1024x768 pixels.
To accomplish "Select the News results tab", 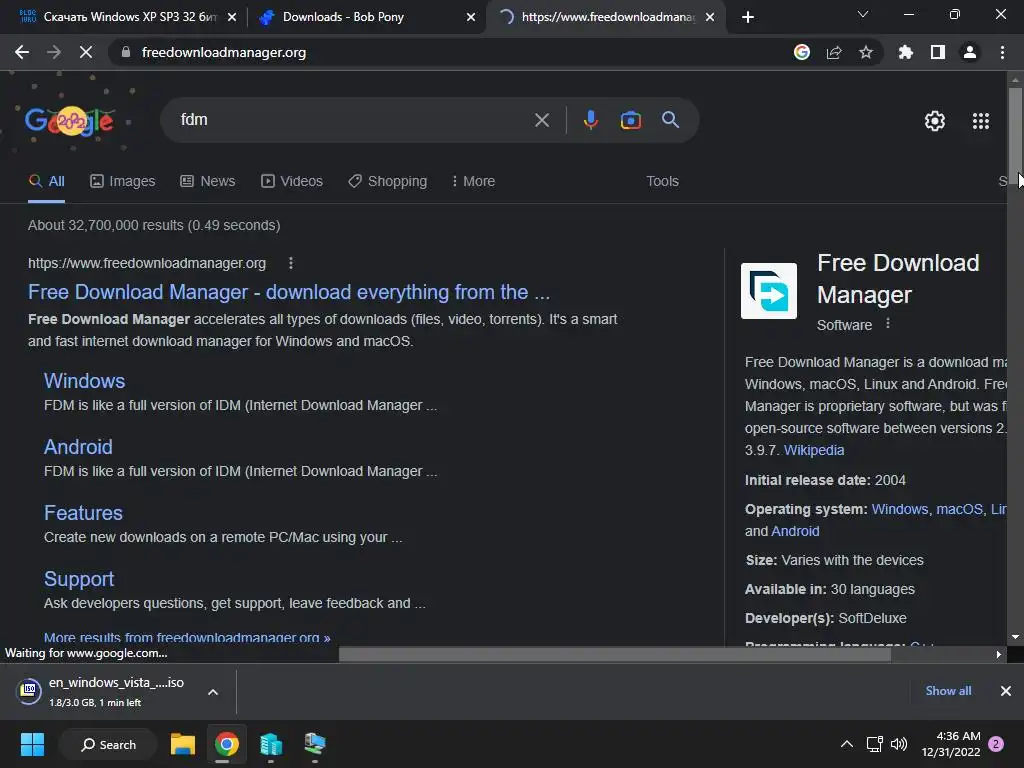I will (x=208, y=182).
